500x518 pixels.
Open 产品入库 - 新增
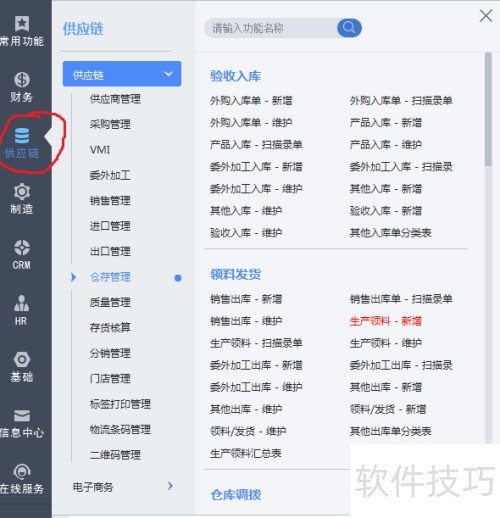coord(386,122)
